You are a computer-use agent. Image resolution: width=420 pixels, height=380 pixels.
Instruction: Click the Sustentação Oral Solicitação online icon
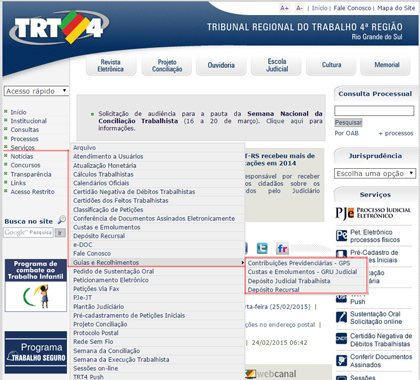342,317
